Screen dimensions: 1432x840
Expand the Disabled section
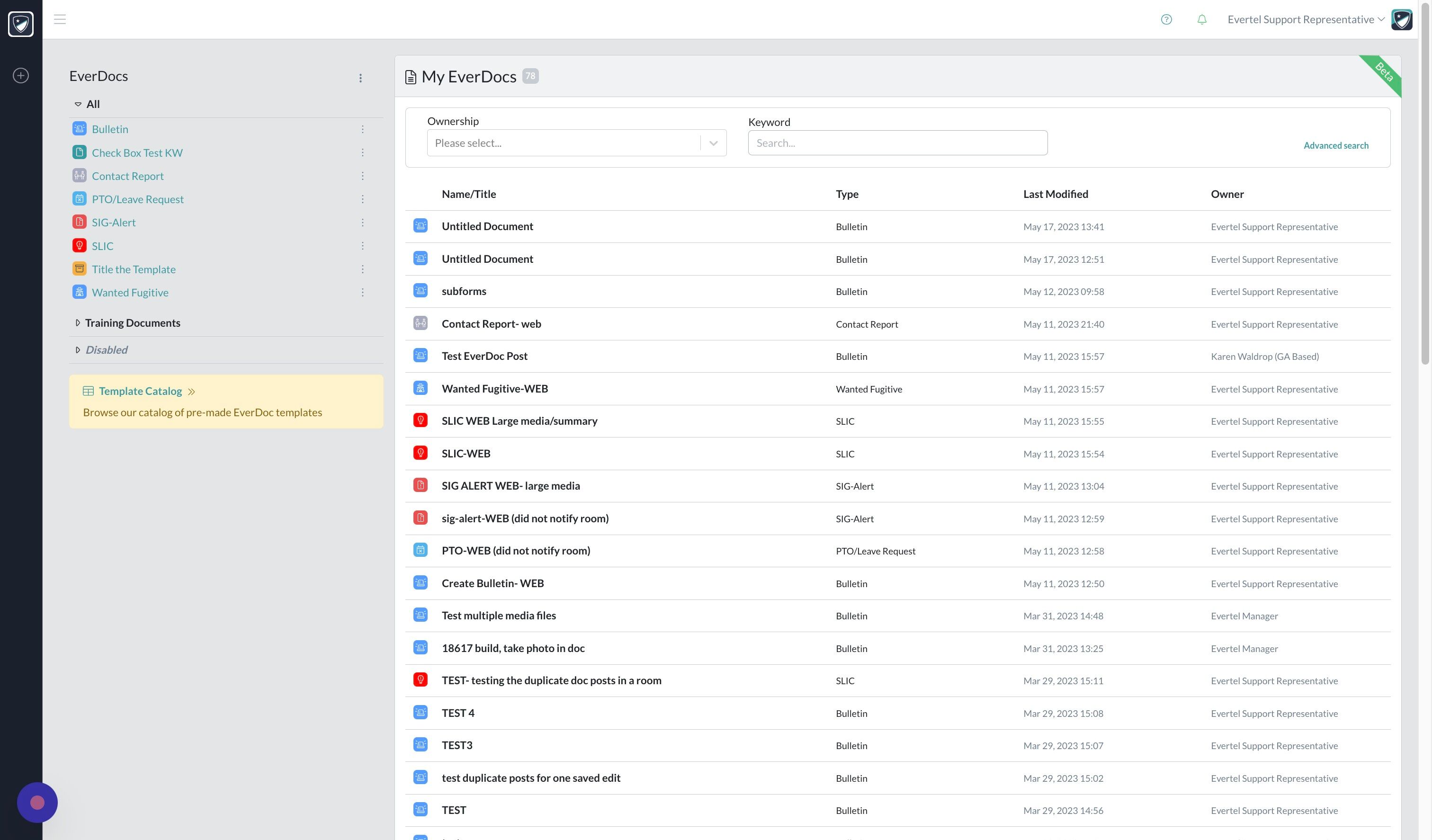[x=78, y=350]
